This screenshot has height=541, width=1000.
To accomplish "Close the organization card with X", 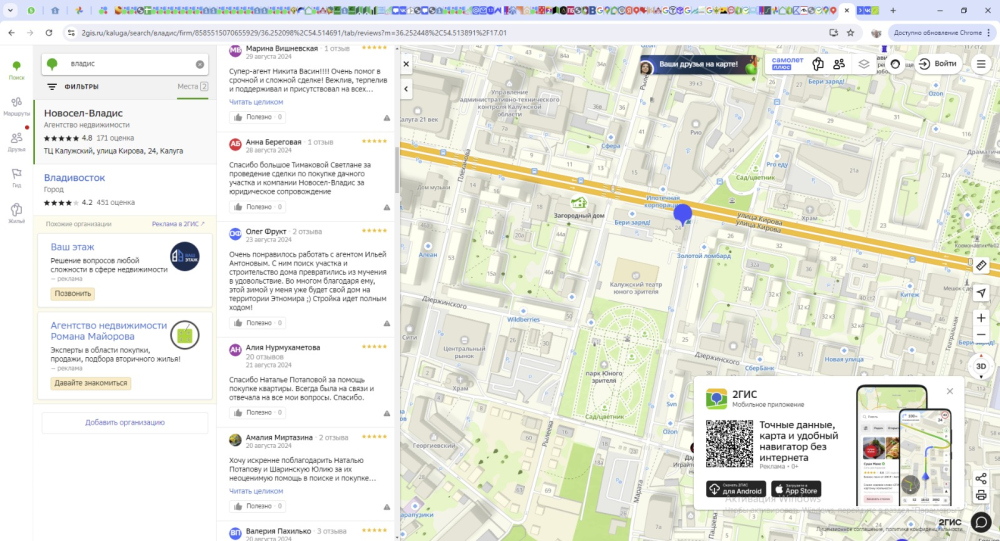I will 406,64.
